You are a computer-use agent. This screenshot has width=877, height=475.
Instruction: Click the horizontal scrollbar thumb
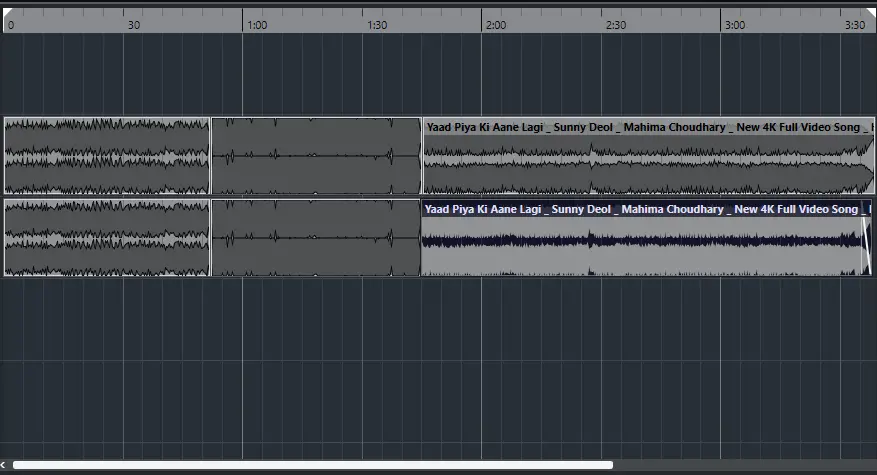[x=313, y=465]
